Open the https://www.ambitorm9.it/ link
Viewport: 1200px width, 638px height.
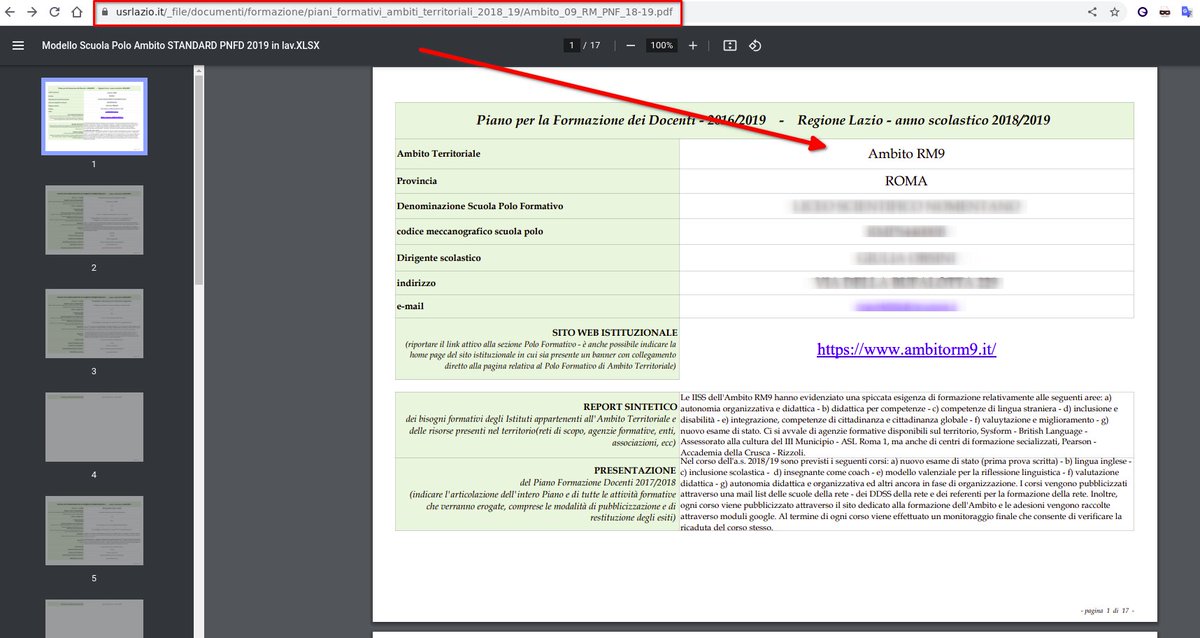(907, 350)
